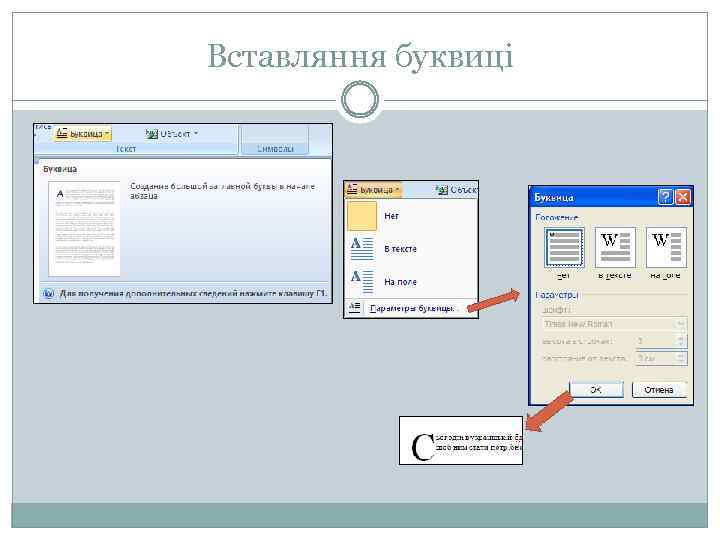Choose Нет position in the Буквица dialog
720x540 pixels.
[564, 248]
